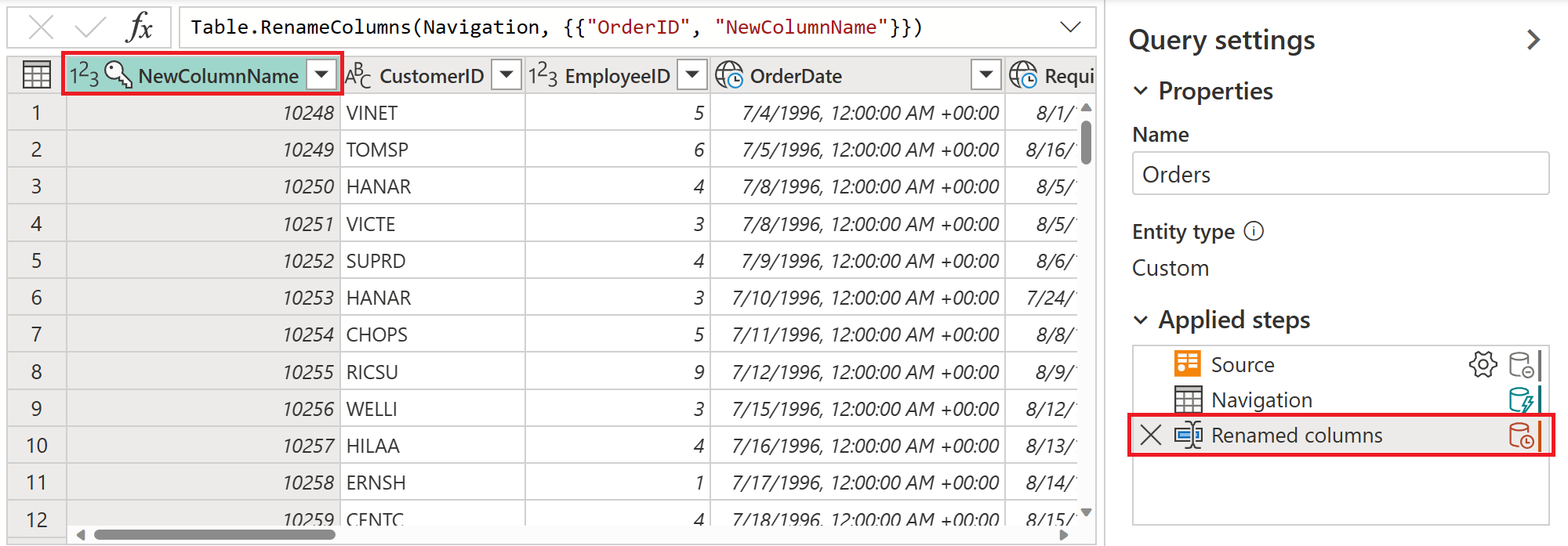Viewport: 1568px width, 546px height.
Task: Click the WELLI customer cell
Action: coord(432,409)
